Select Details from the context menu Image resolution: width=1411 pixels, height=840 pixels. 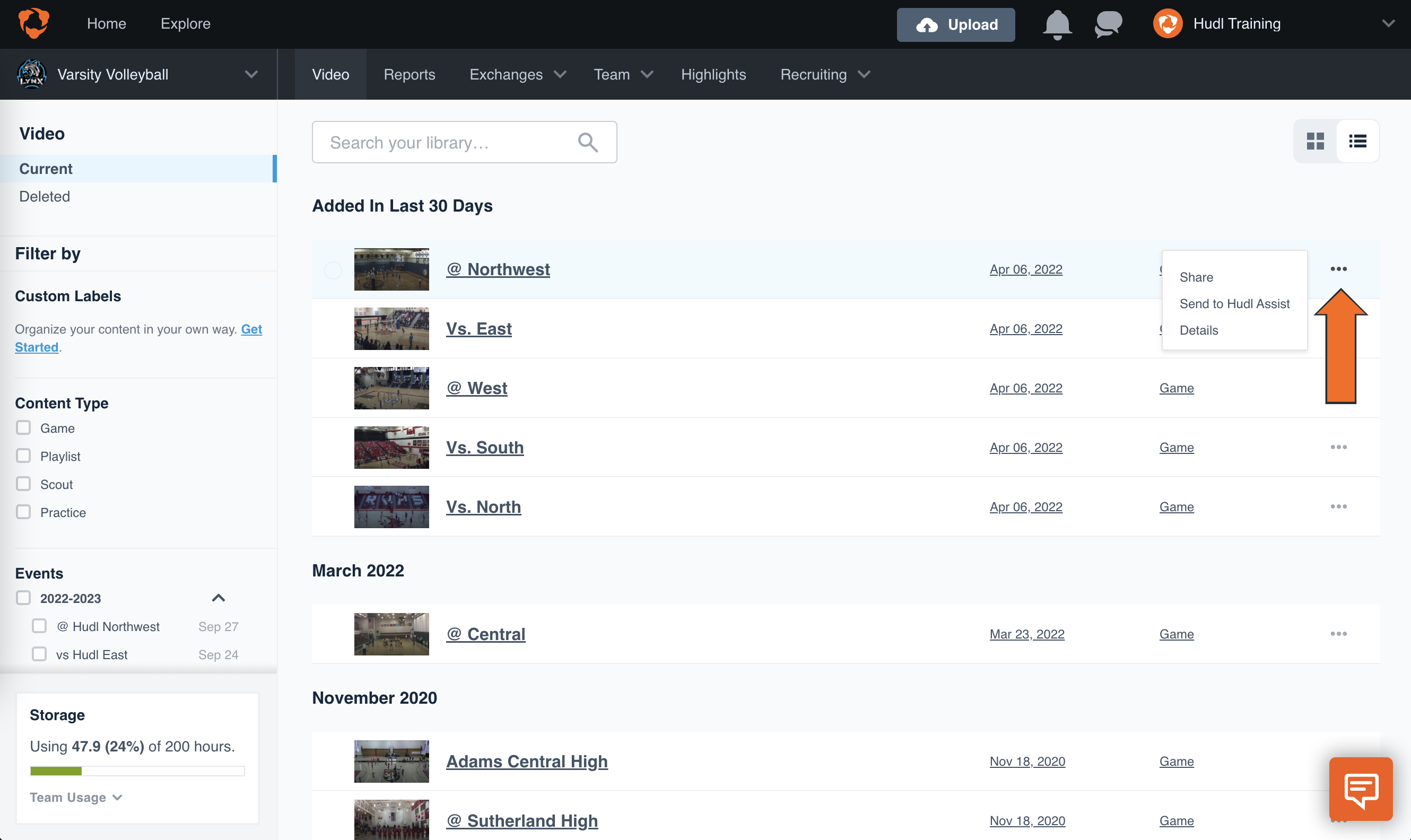coord(1199,330)
